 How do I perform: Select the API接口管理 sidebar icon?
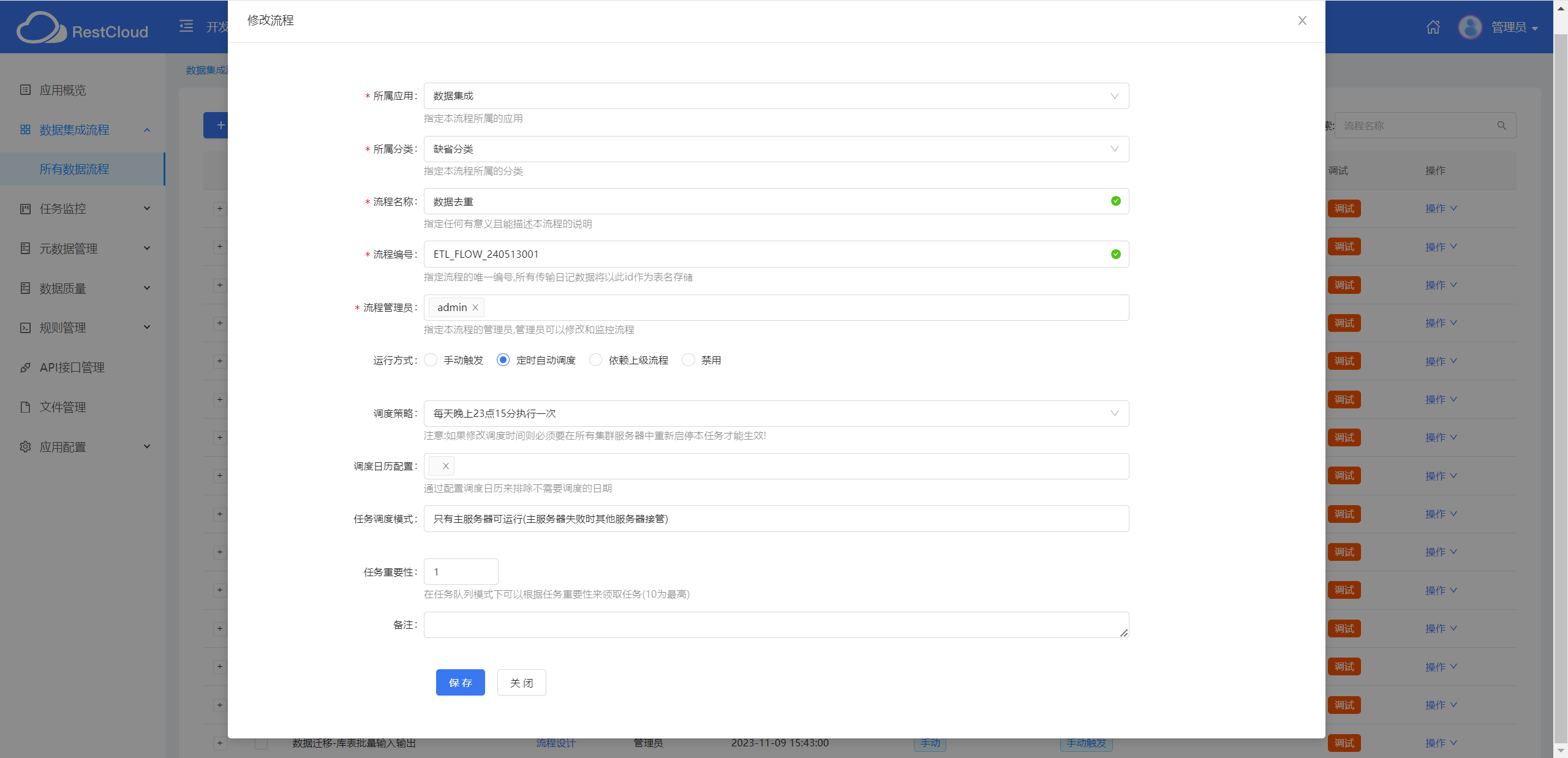[24, 367]
